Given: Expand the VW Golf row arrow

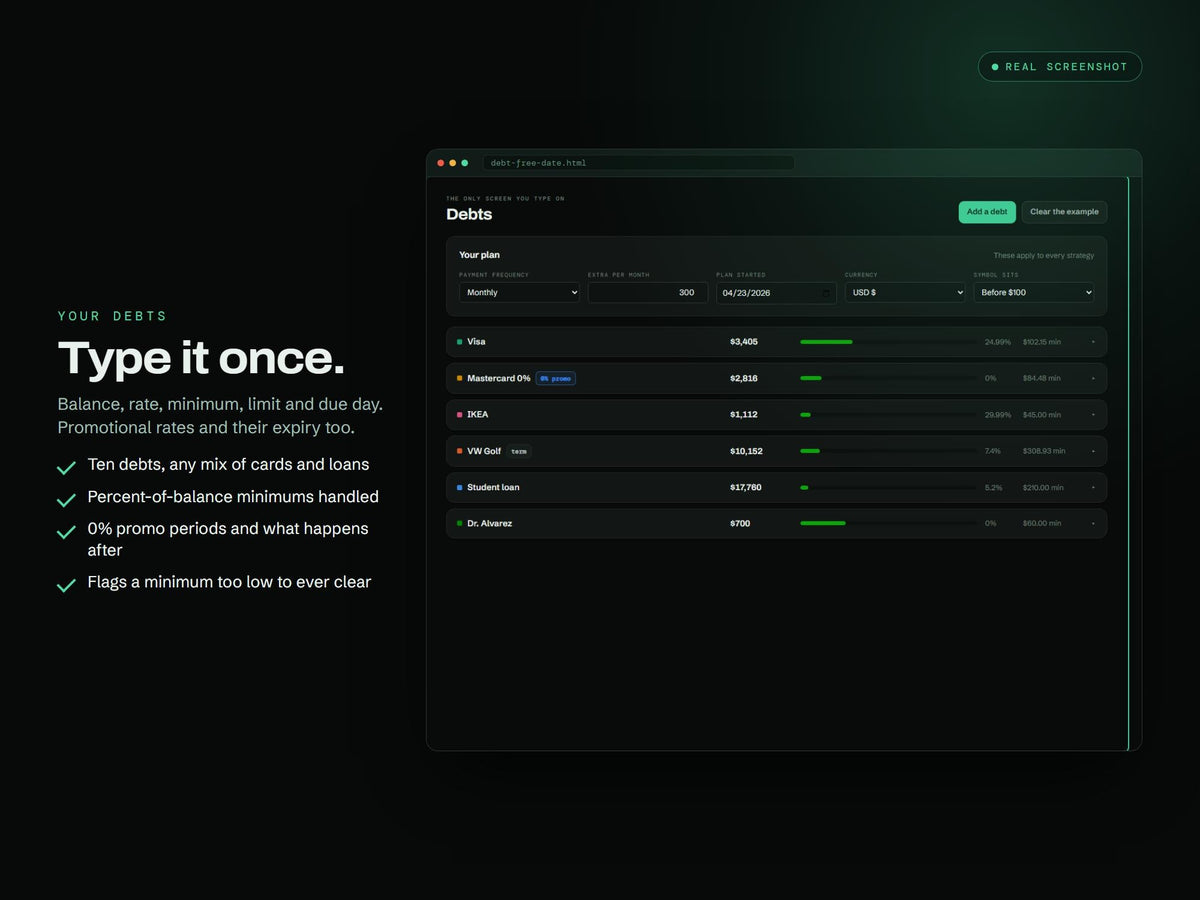Looking at the screenshot, I should [1093, 451].
